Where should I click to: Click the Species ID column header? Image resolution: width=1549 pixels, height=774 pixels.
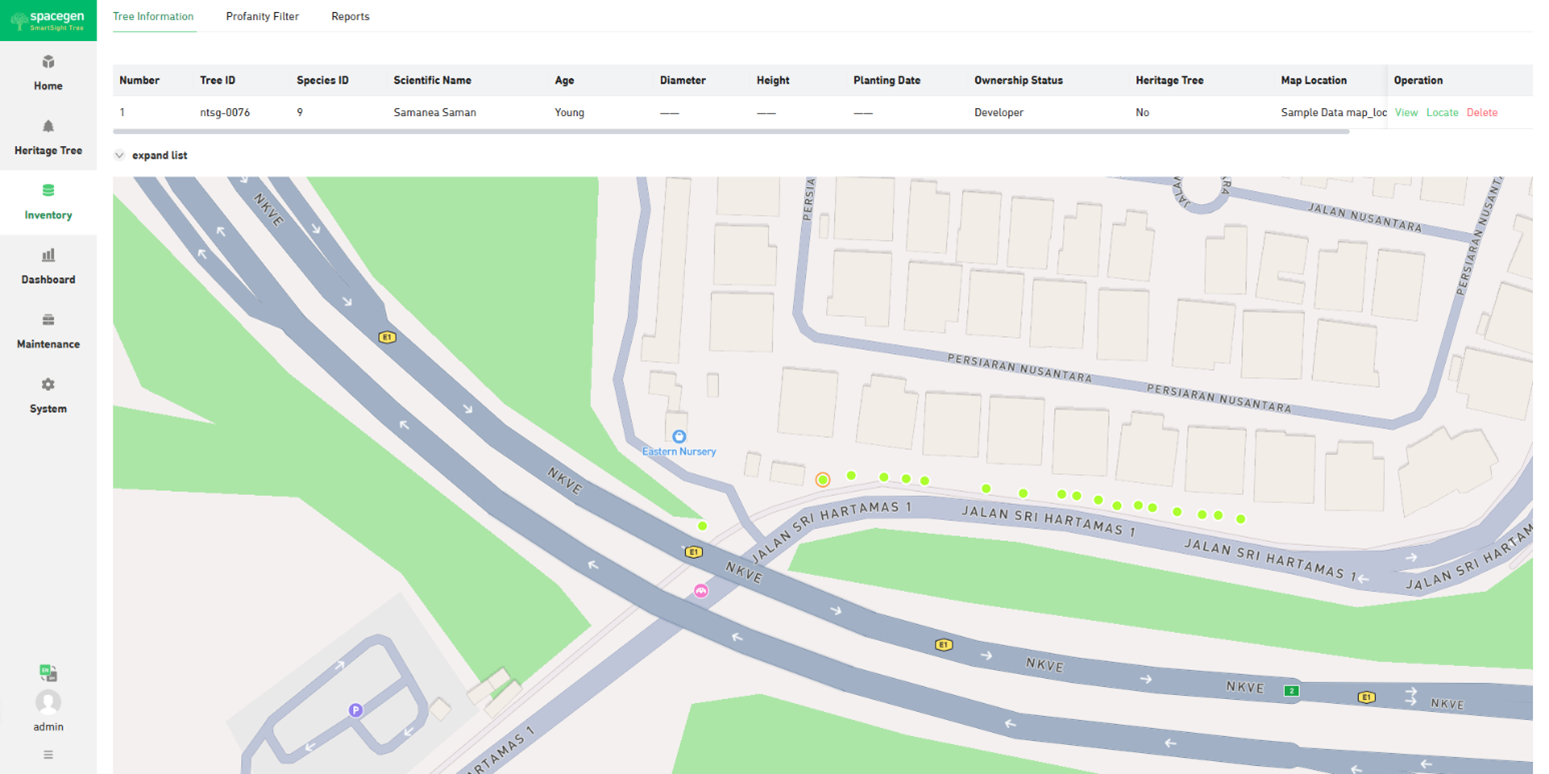[323, 80]
